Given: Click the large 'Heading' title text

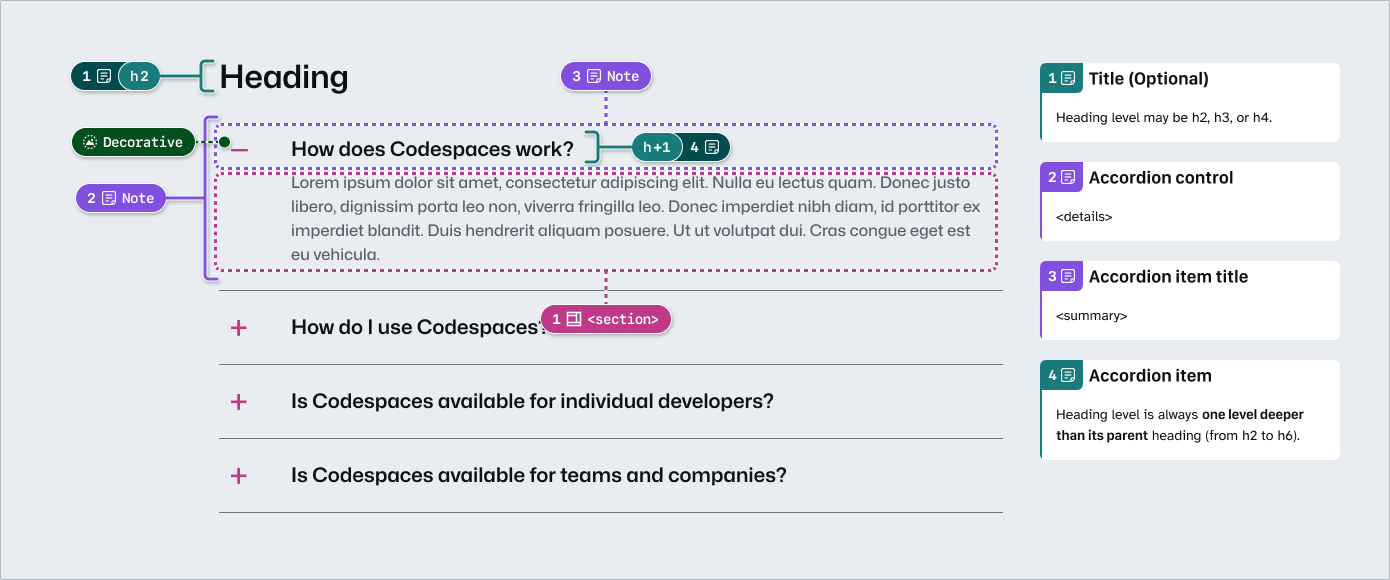Looking at the screenshot, I should pos(284,77).
